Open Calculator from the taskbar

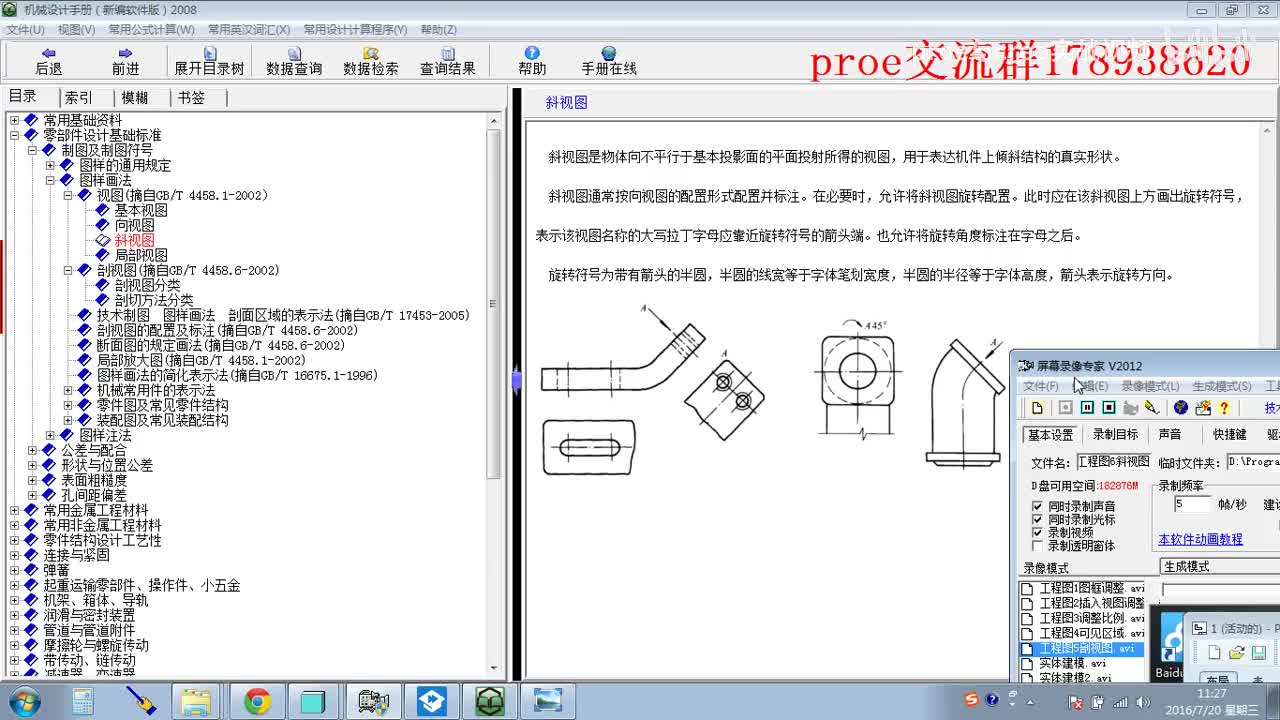tap(82, 702)
